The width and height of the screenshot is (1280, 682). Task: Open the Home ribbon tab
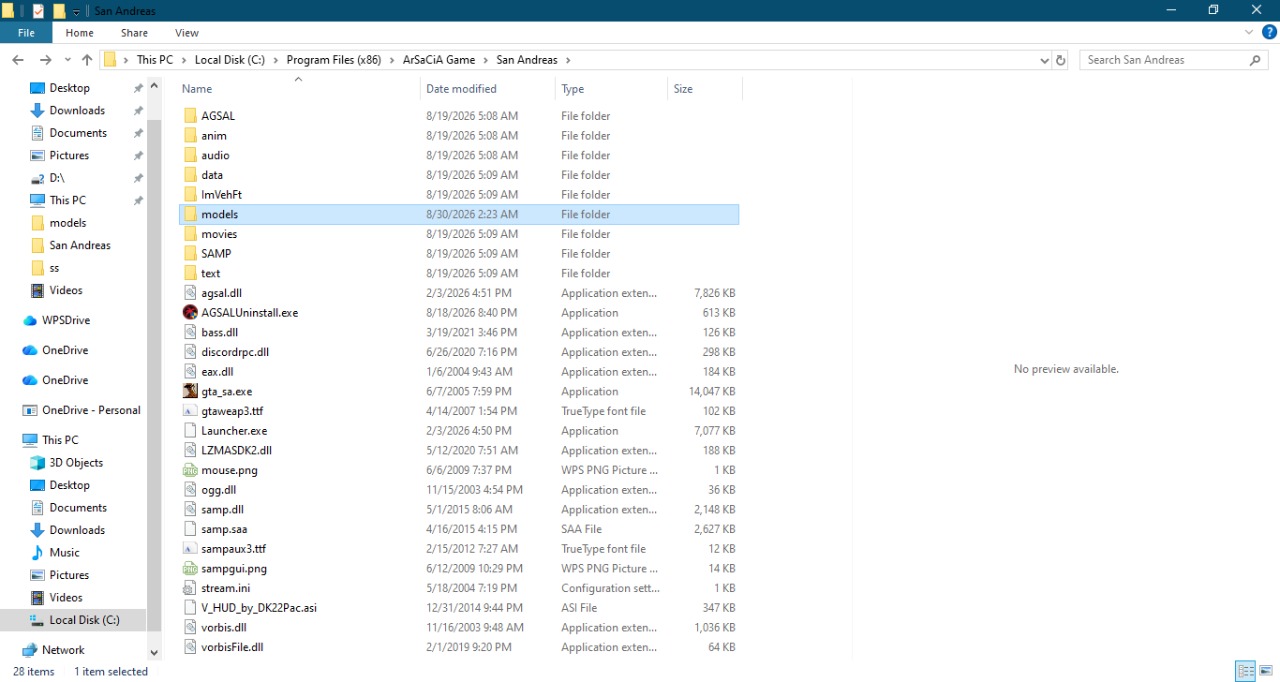[79, 33]
